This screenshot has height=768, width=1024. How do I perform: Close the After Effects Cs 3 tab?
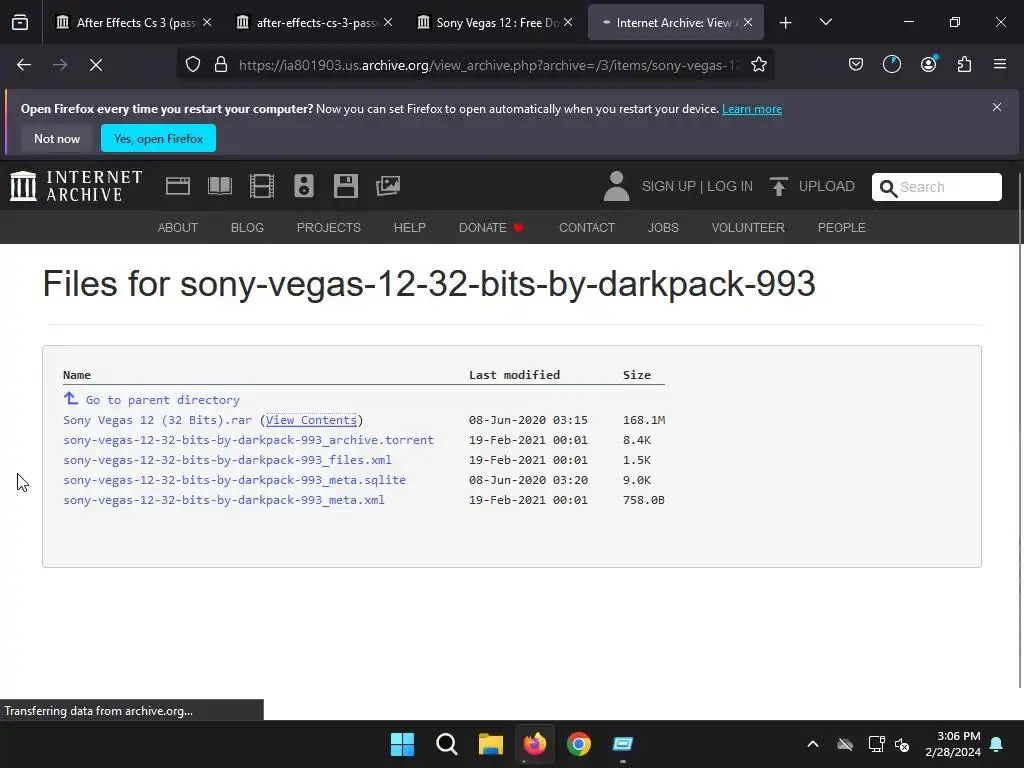207,22
